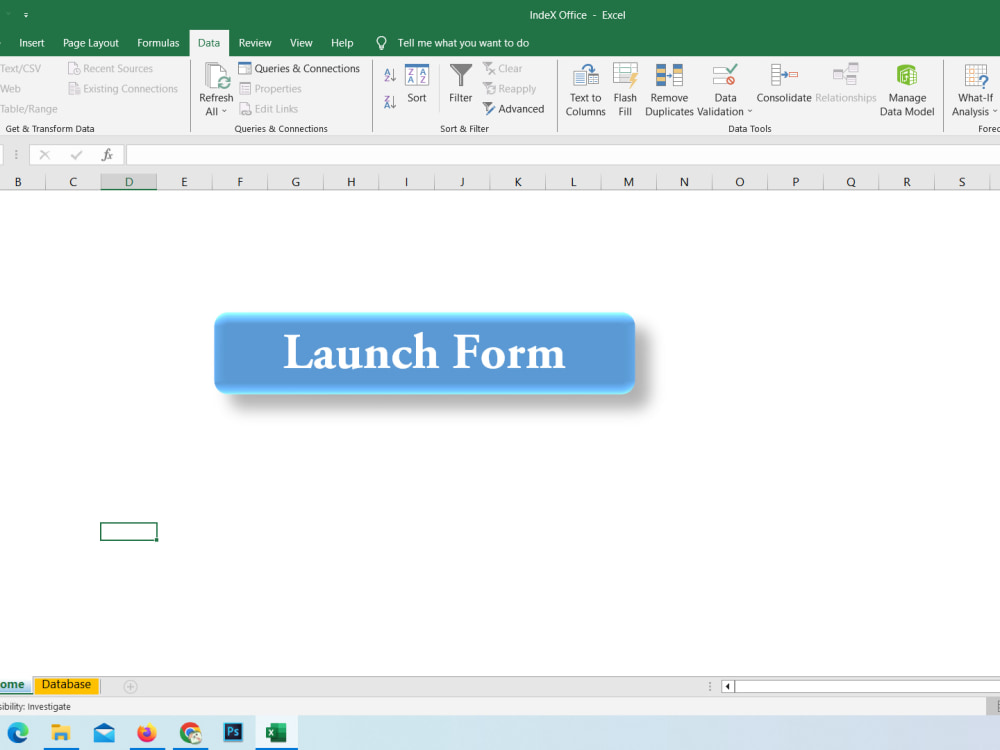This screenshot has height=750, width=1000.
Task: Open the Sort dialog
Action: 417,84
